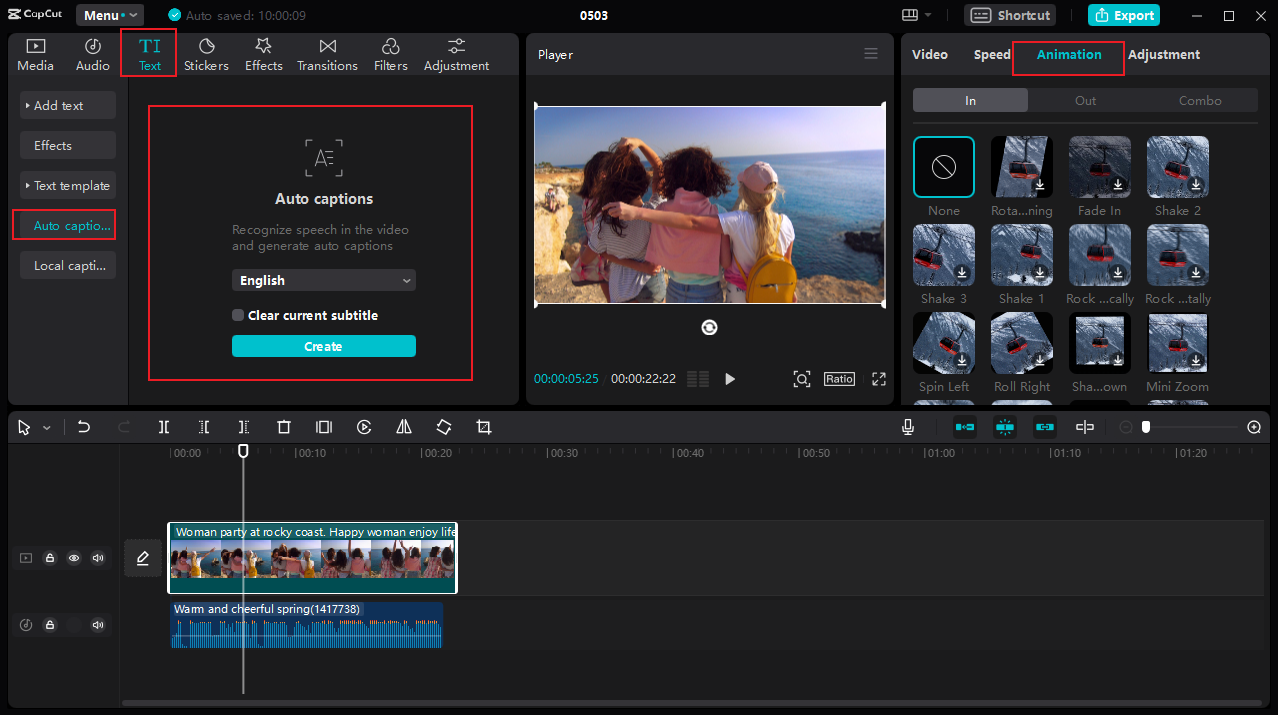This screenshot has height=715, width=1278.
Task: Select the Fade In animation thumbnail
Action: tap(1100, 167)
